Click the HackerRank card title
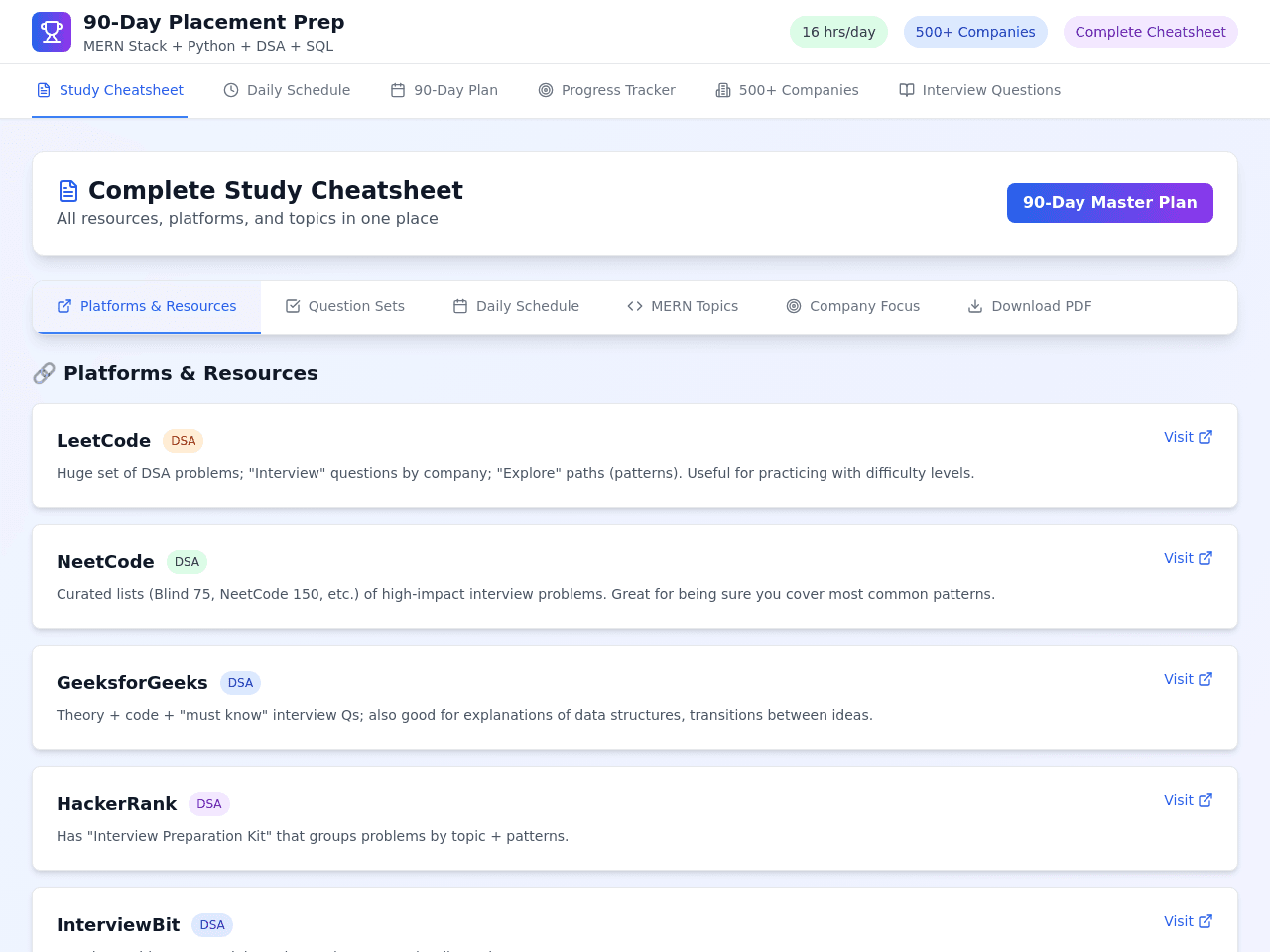Image resolution: width=1270 pixels, height=952 pixels. 116,804
